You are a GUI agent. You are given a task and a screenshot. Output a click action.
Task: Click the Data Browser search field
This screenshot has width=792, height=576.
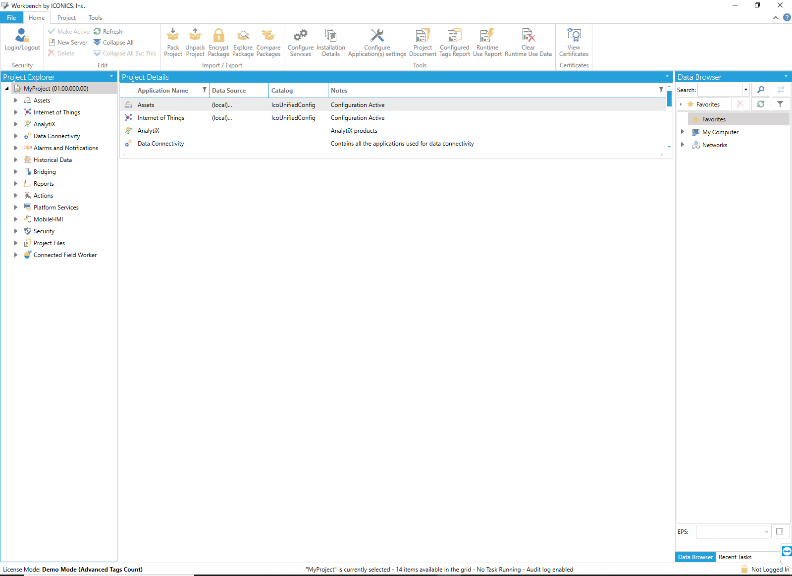(720, 89)
